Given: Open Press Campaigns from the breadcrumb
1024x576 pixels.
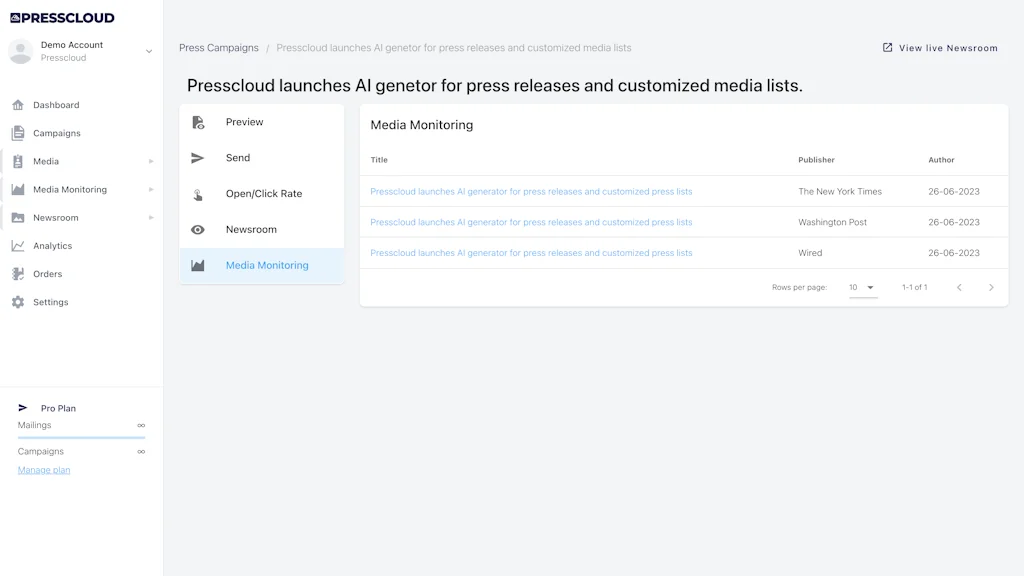Looking at the screenshot, I should point(218,47).
